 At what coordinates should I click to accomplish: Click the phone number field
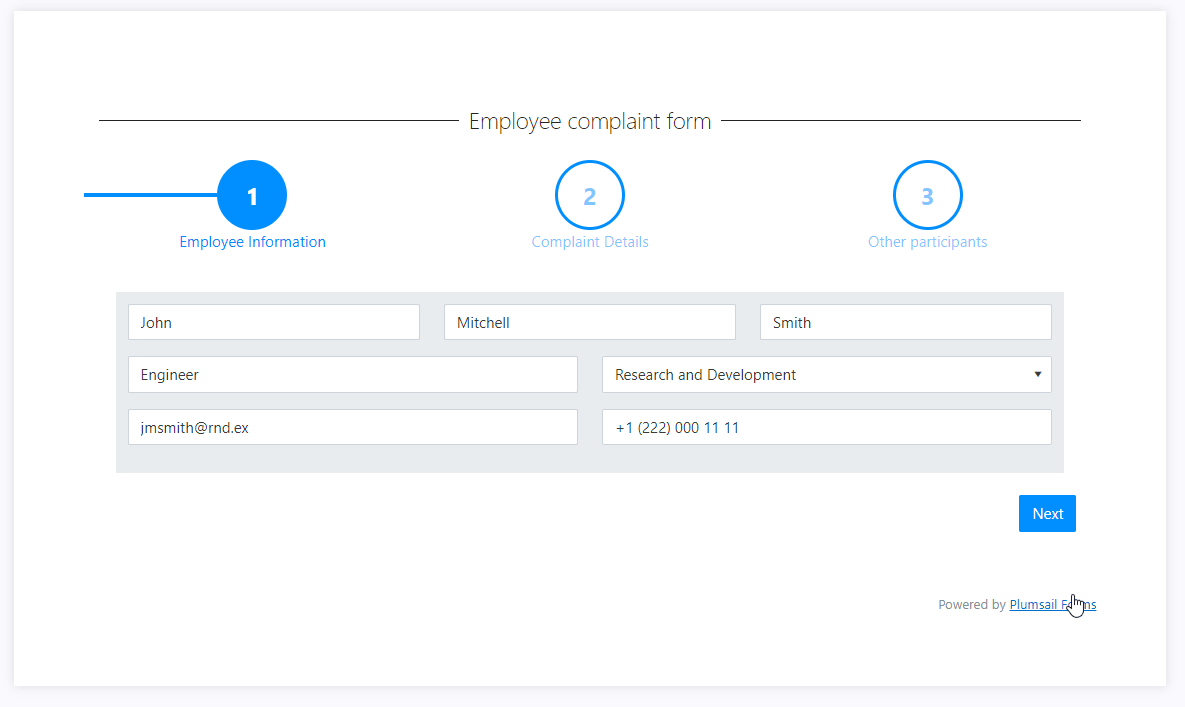[826, 427]
